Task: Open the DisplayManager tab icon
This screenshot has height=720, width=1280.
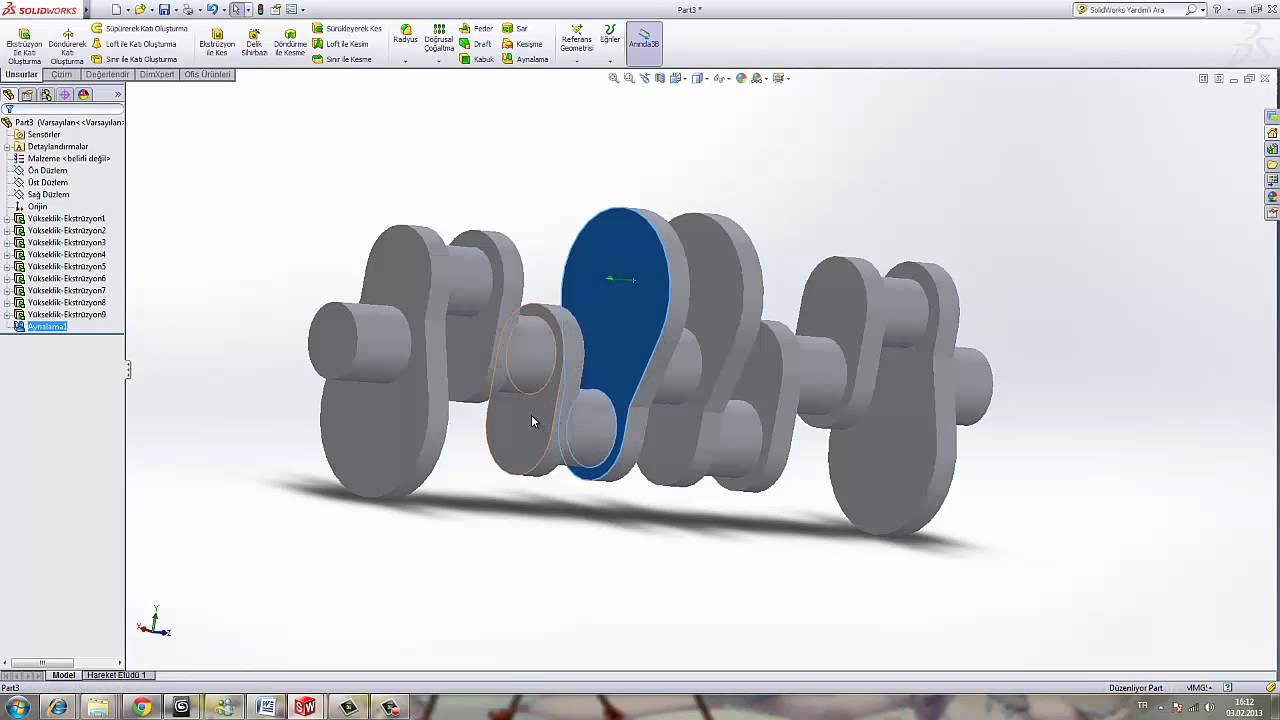Action: [84, 95]
